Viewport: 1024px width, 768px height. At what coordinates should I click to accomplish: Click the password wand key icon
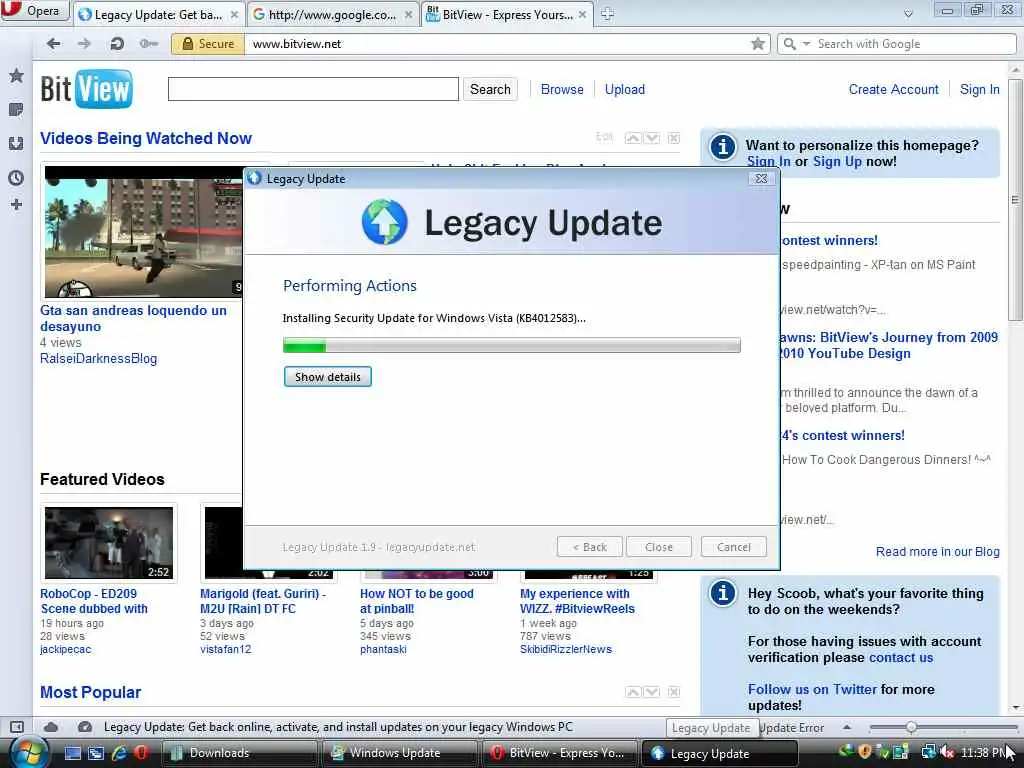coord(148,44)
